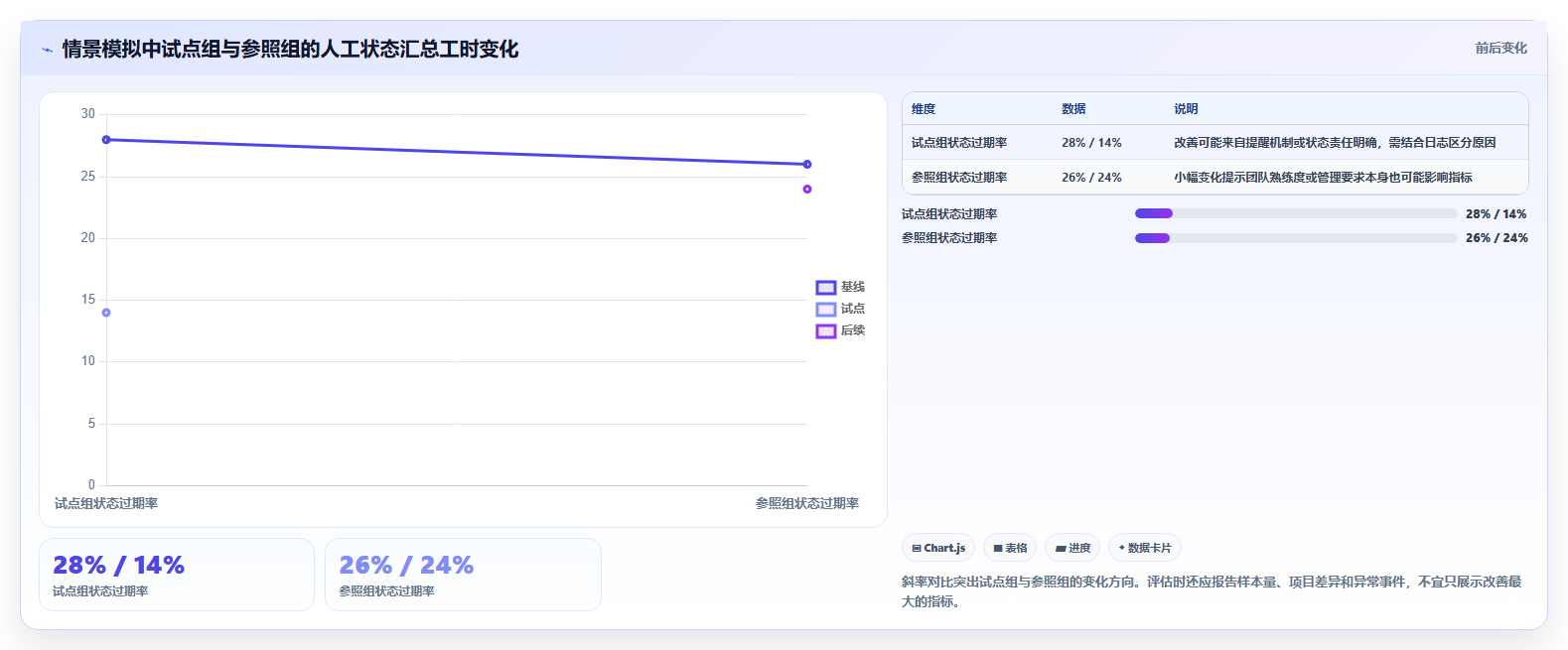The image size is (1568, 650).
Task: Click the title icon beside 情景模拟 heading
Action: point(47,50)
